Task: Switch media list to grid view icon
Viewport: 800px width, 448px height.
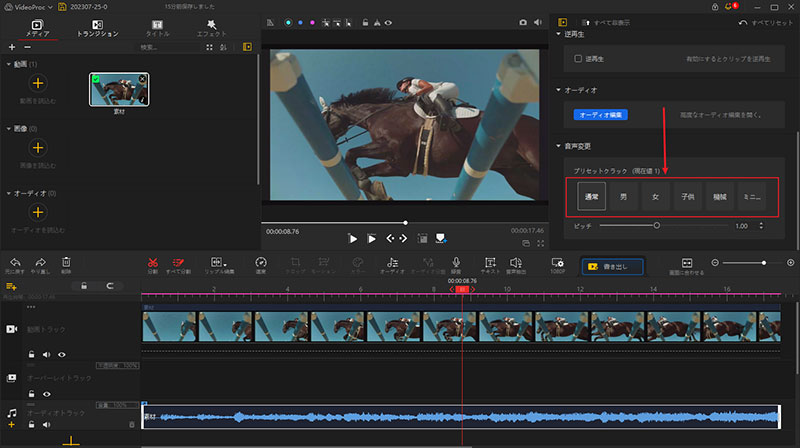Action: (209, 47)
